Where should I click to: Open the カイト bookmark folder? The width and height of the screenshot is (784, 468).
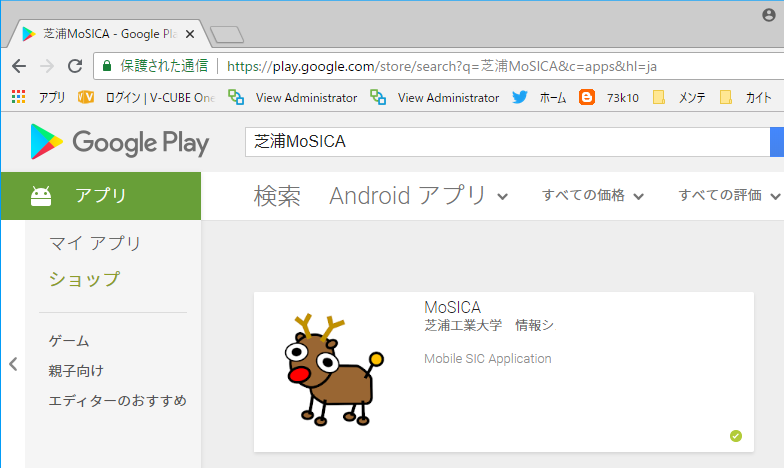click(745, 98)
